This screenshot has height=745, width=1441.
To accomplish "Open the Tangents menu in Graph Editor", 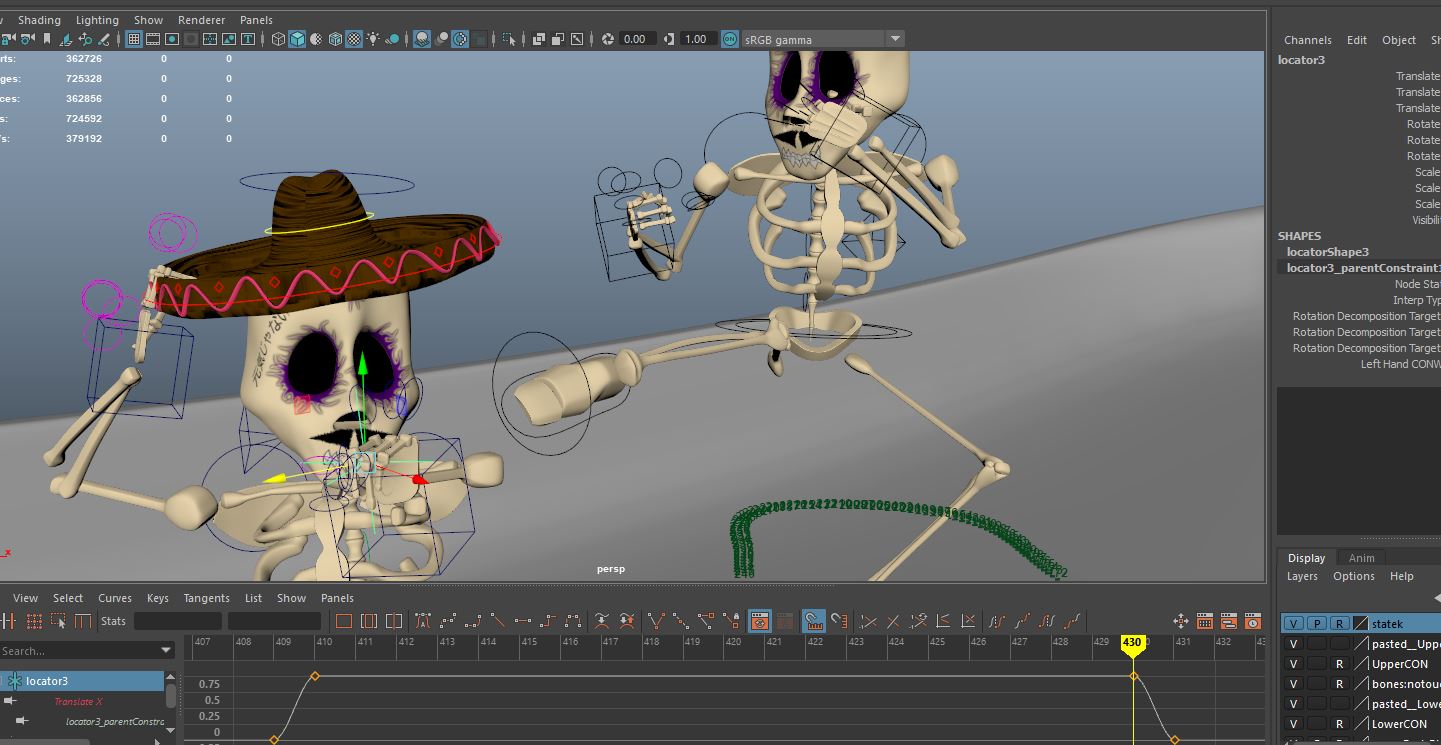I will (207, 598).
